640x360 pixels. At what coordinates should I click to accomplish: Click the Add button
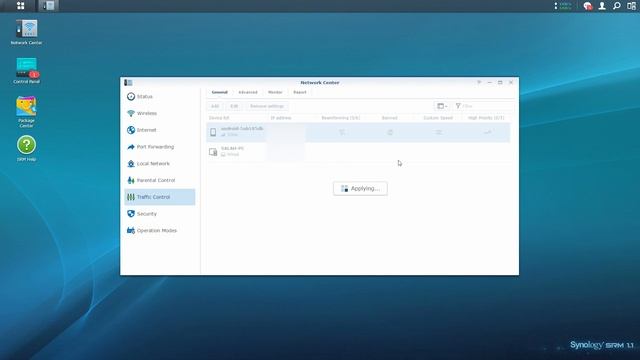pyautogui.click(x=215, y=106)
